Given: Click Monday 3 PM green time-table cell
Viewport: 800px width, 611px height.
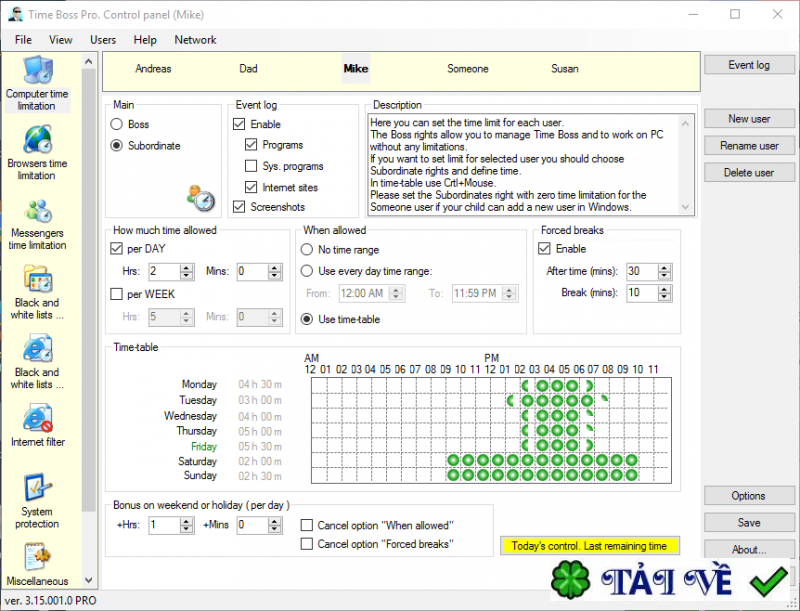Looking at the screenshot, I should click(542, 386).
